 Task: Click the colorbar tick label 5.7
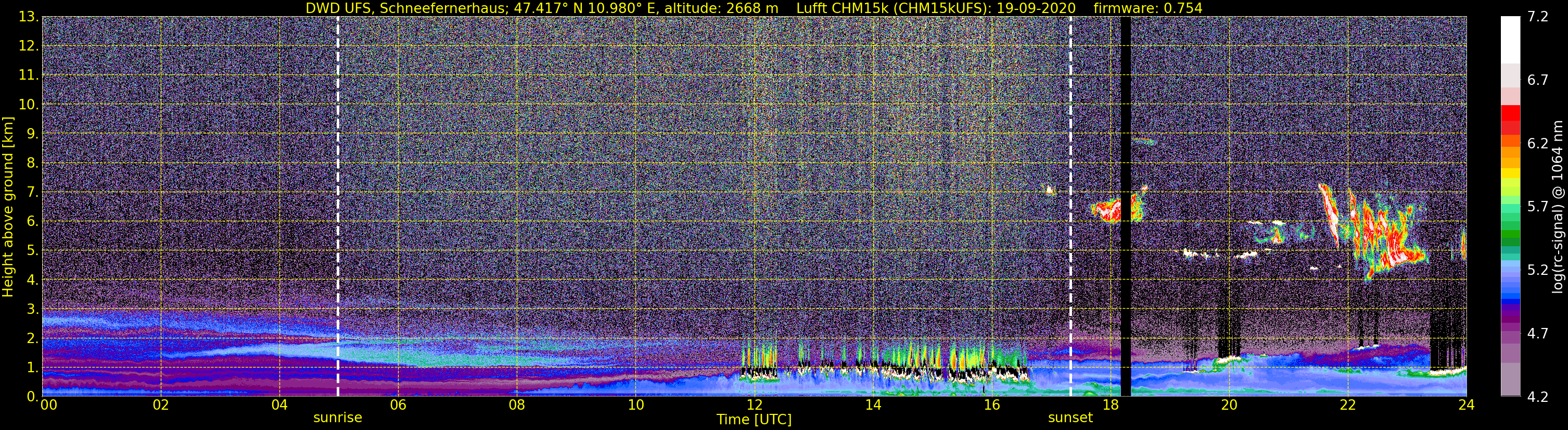[x=1538, y=207]
